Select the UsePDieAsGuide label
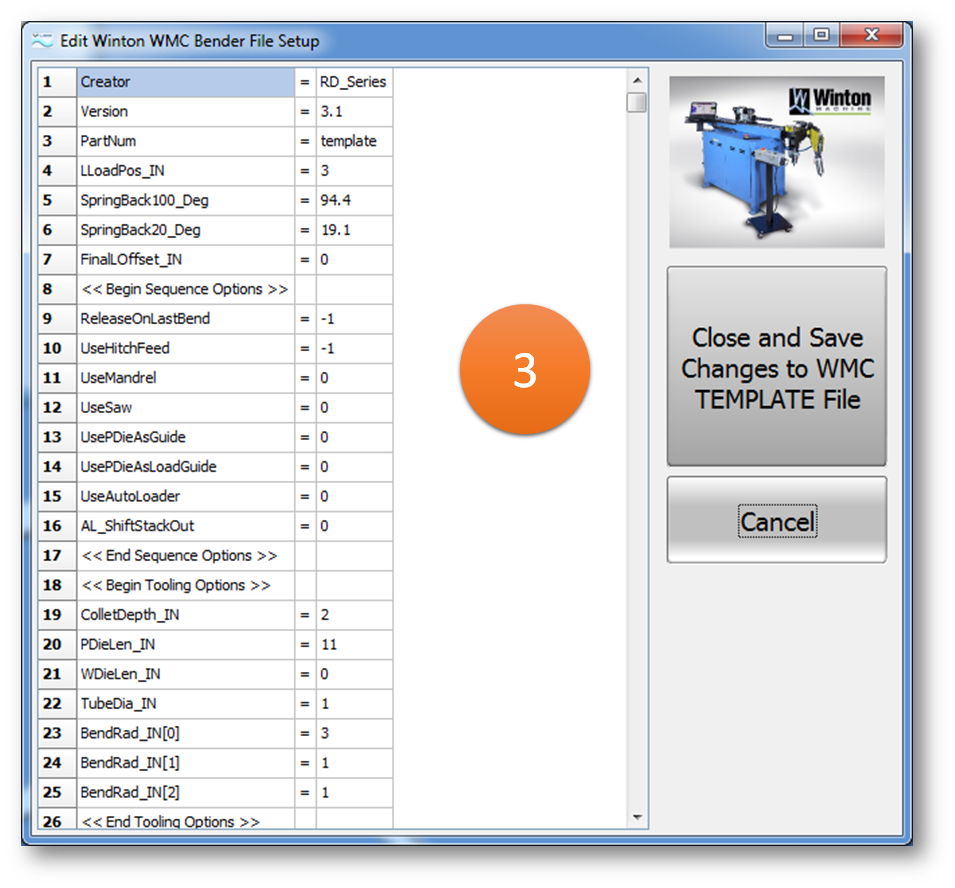Screen dimensions: 955x888 (186, 437)
